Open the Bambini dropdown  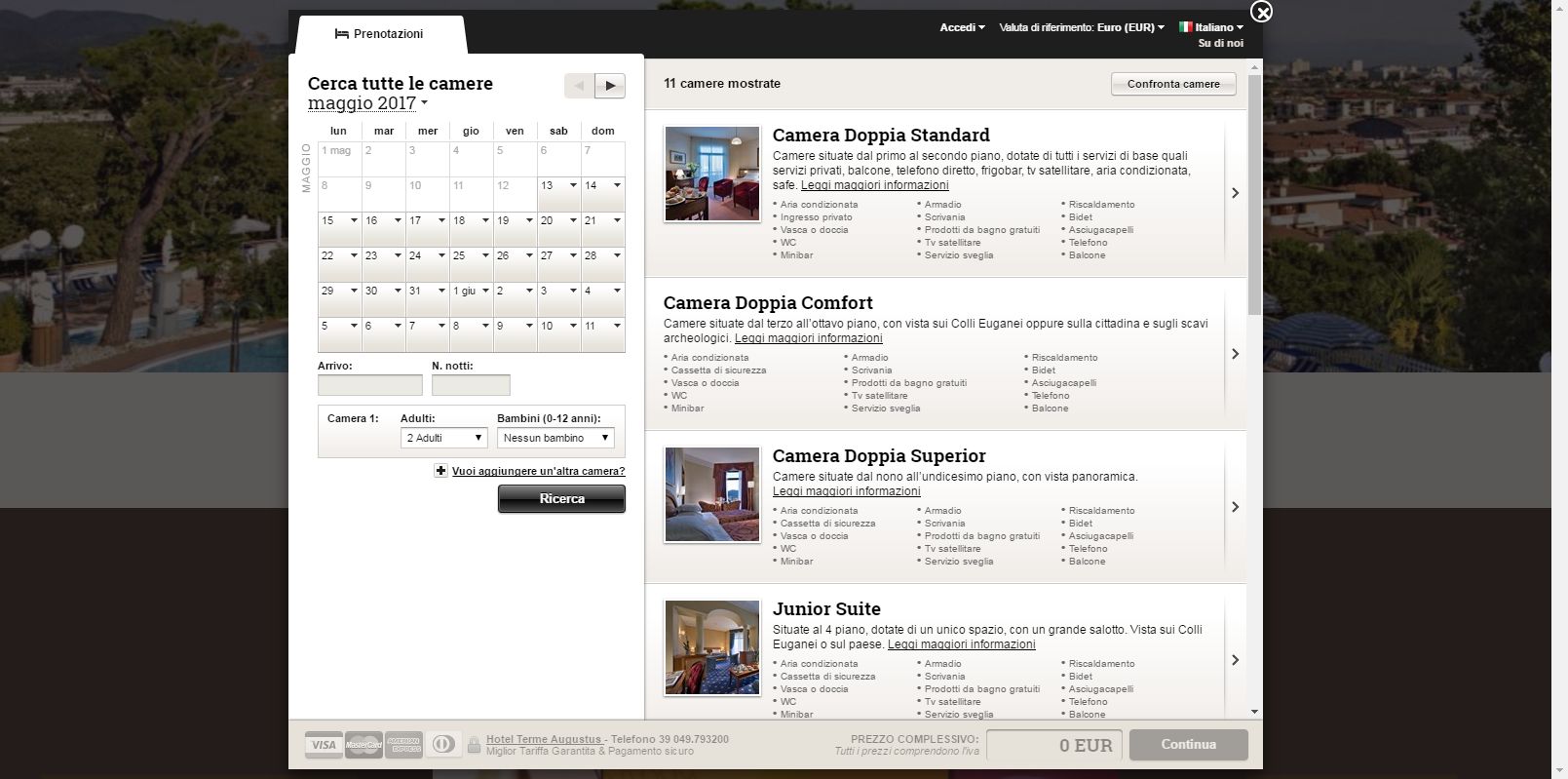click(x=555, y=438)
